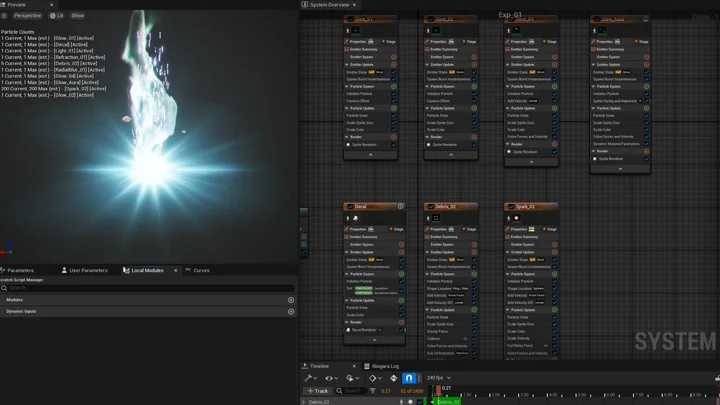Add module to Decal Particle Spawn section

tap(401, 274)
